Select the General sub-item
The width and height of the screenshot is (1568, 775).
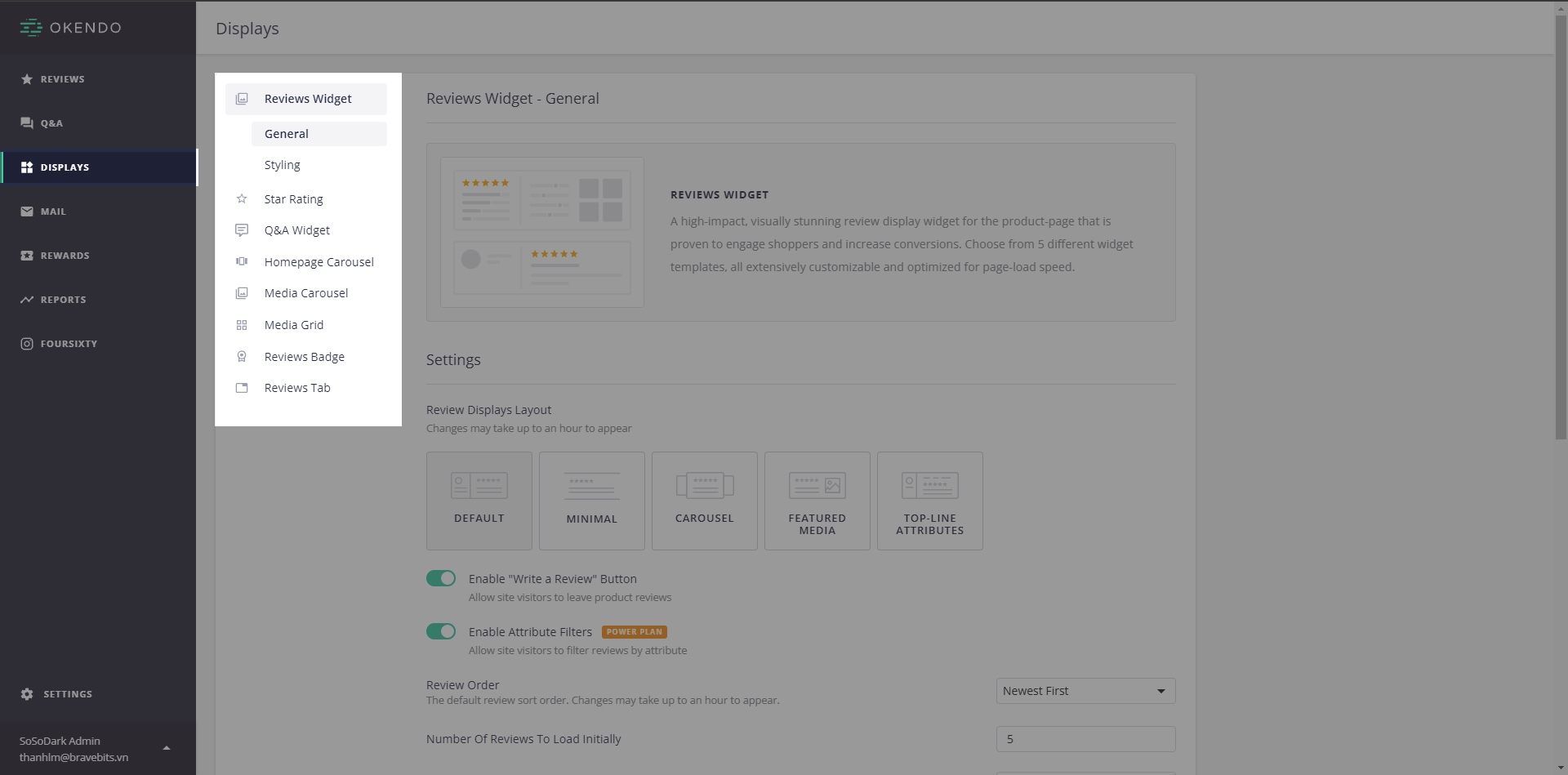click(x=319, y=134)
